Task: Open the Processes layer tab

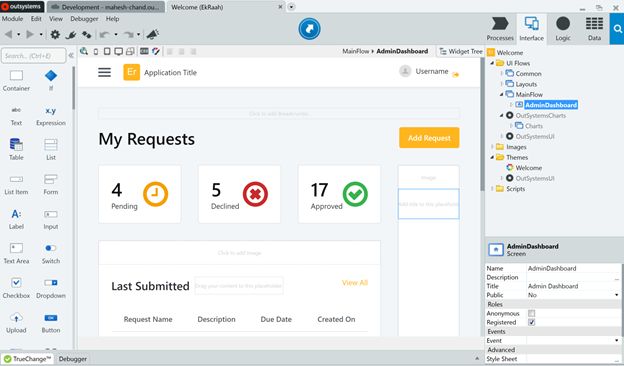Action: pyautogui.click(x=500, y=29)
